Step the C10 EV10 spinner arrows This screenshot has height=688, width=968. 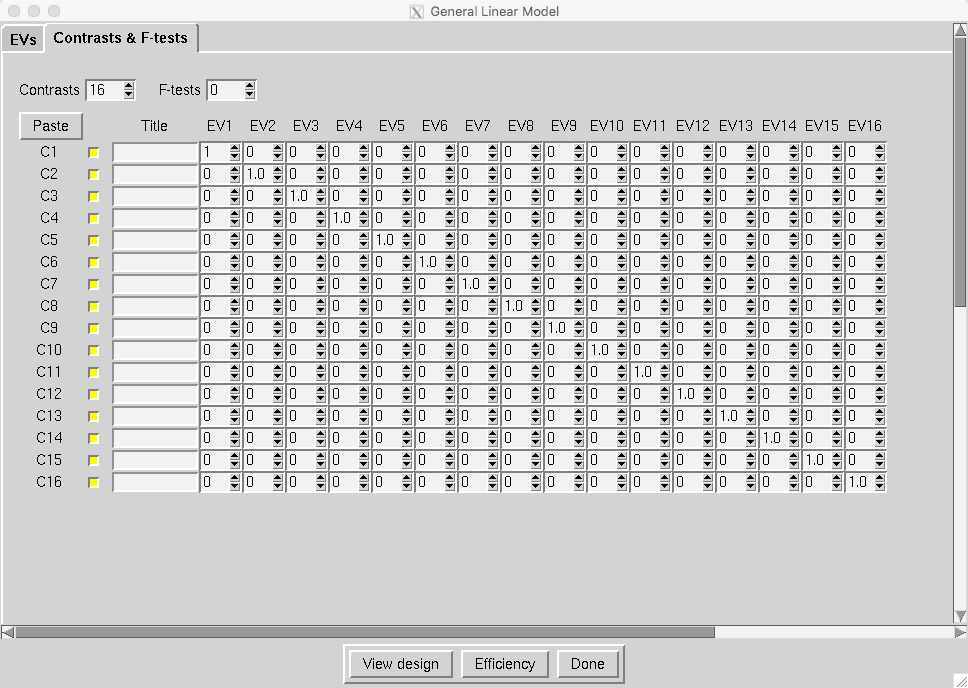pos(622,350)
